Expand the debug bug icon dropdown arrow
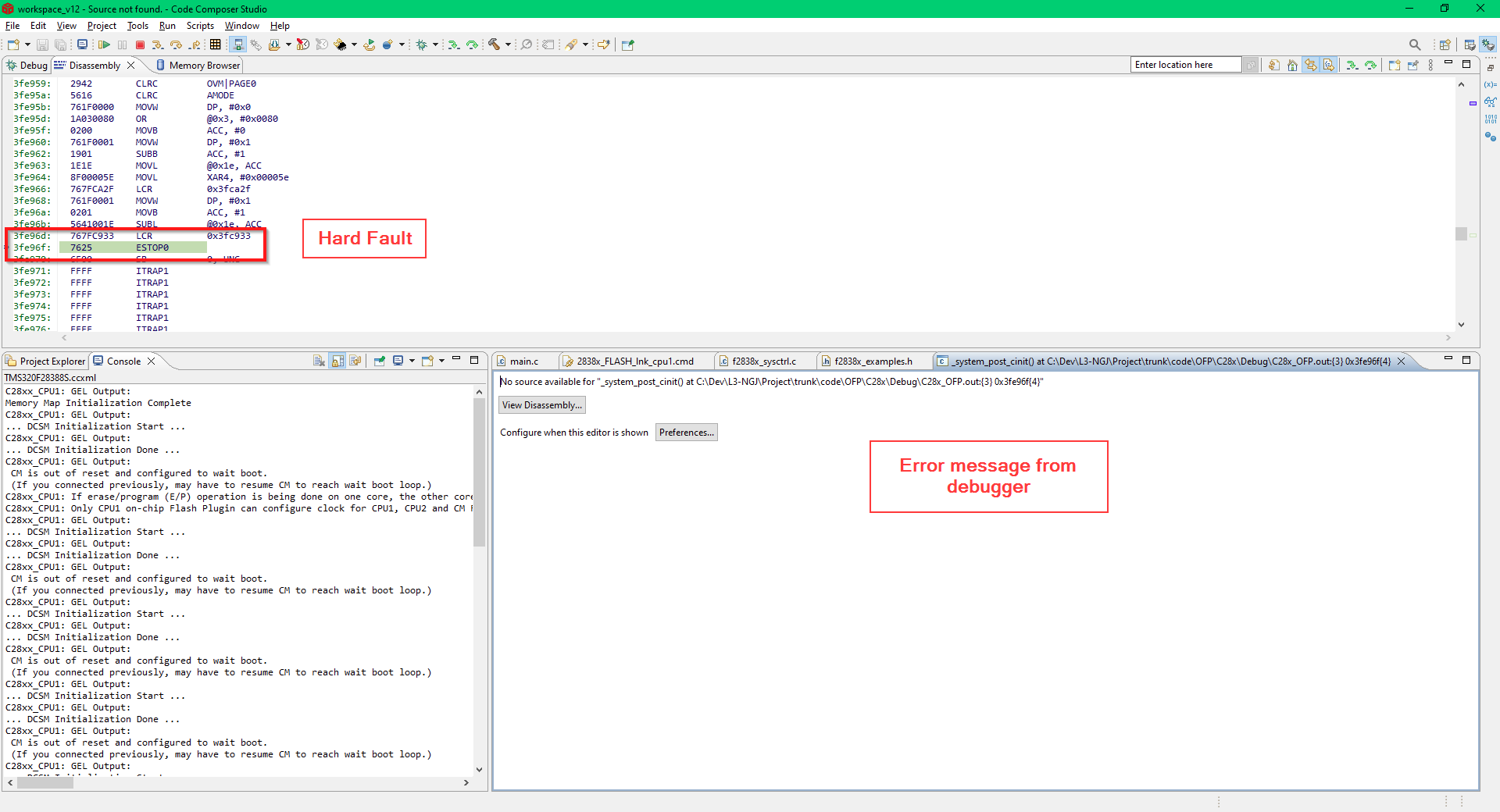This screenshot has width=1500, height=812. coord(435,45)
